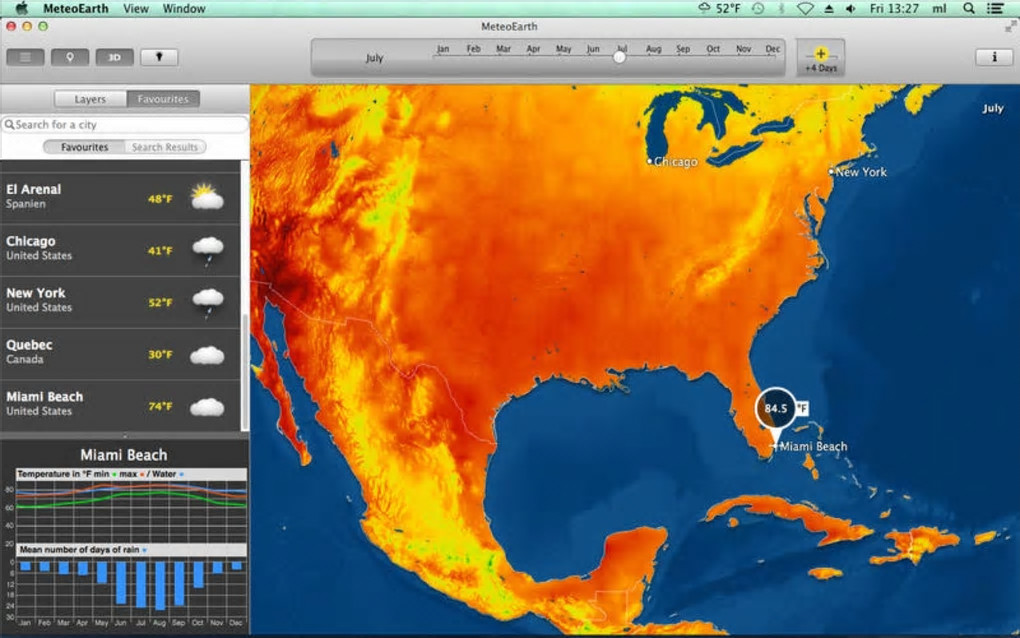Viewport: 1020px width, 638px height.
Task: Open the Wi-Fi menu bar icon
Action: click(x=805, y=8)
